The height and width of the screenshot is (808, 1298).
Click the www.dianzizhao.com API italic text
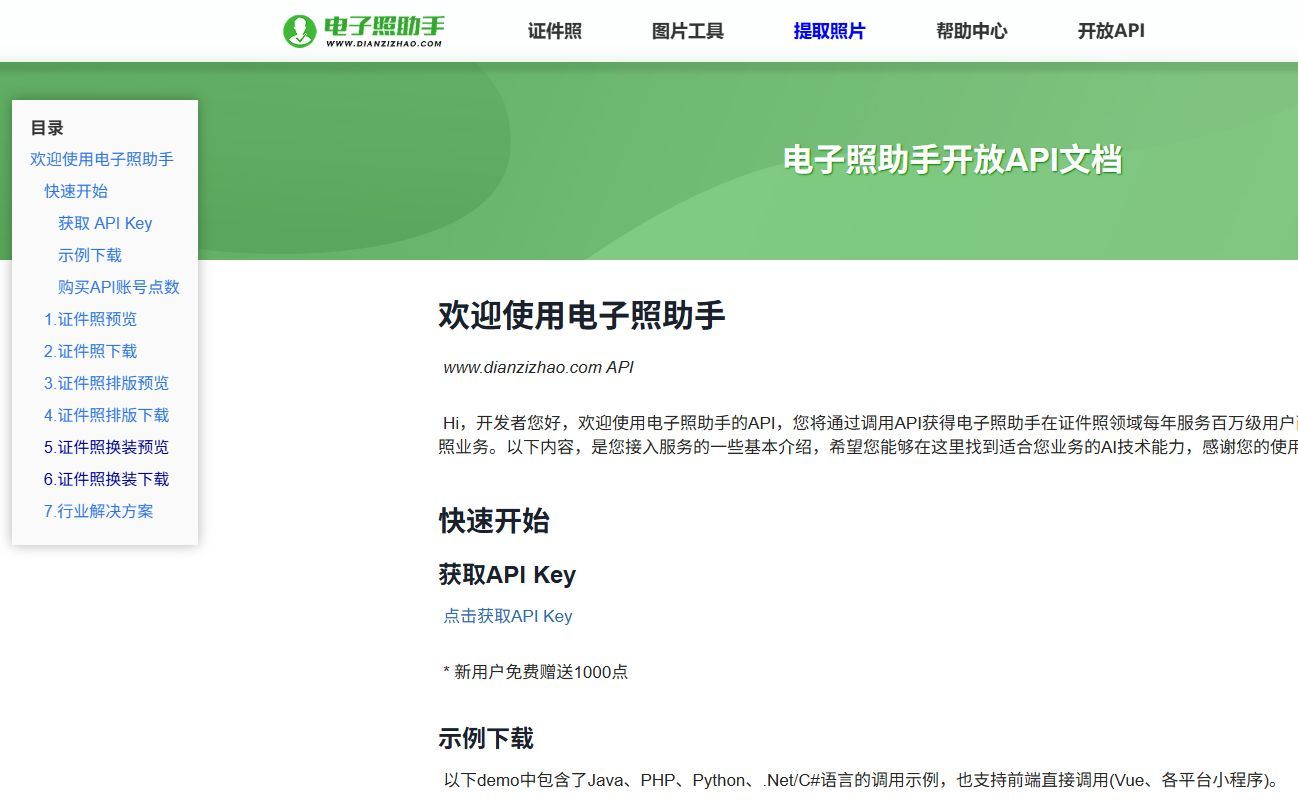[x=538, y=367]
